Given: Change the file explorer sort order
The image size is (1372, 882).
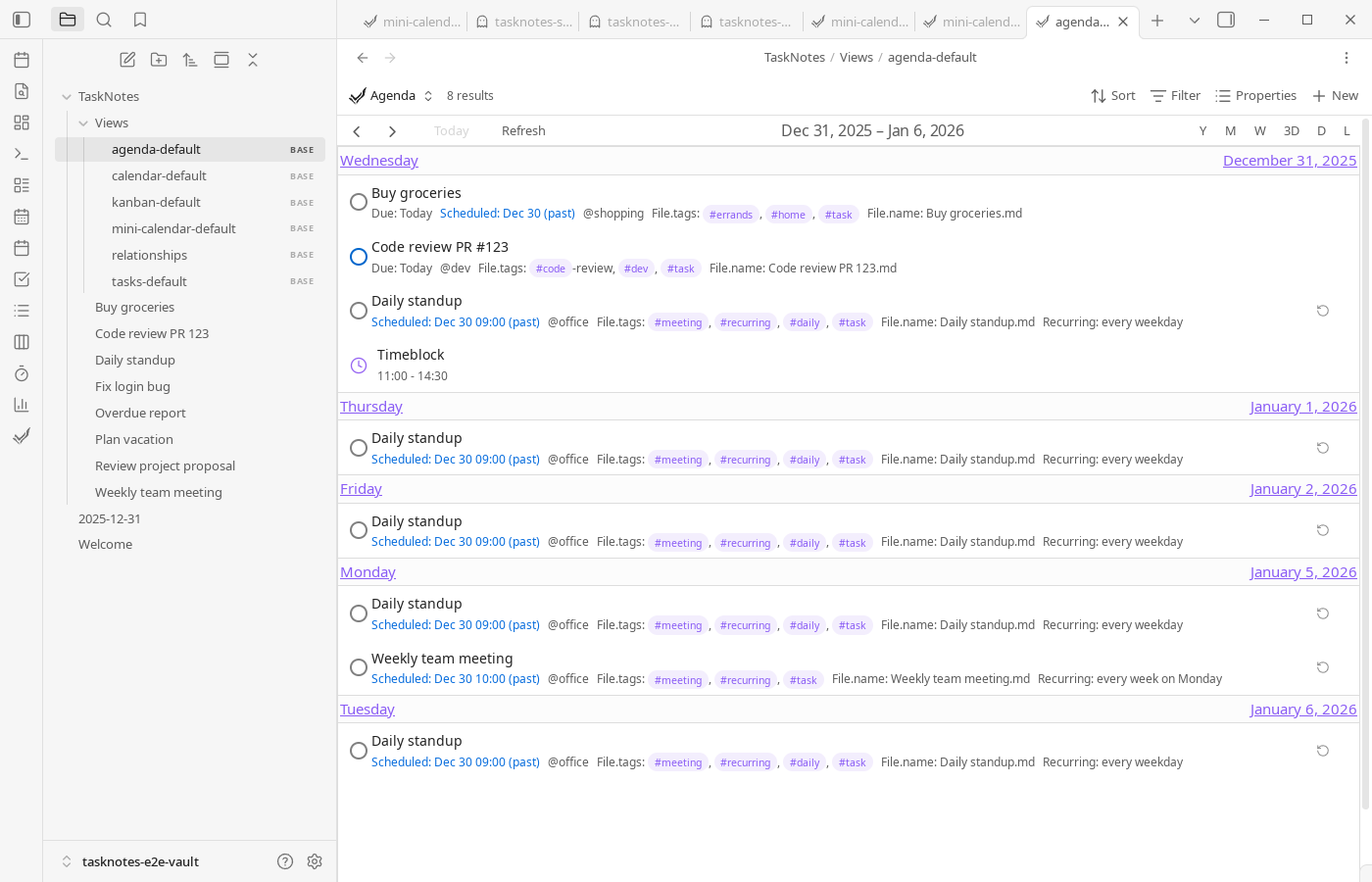Looking at the screenshot, I should (x=190, y=59).
